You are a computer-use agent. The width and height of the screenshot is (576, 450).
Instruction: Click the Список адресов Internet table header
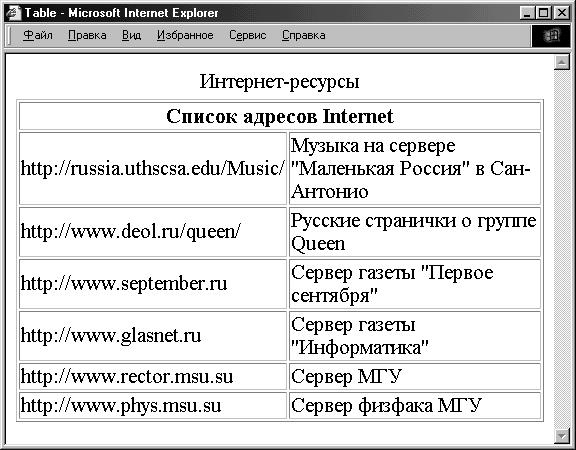pos(280,116)
